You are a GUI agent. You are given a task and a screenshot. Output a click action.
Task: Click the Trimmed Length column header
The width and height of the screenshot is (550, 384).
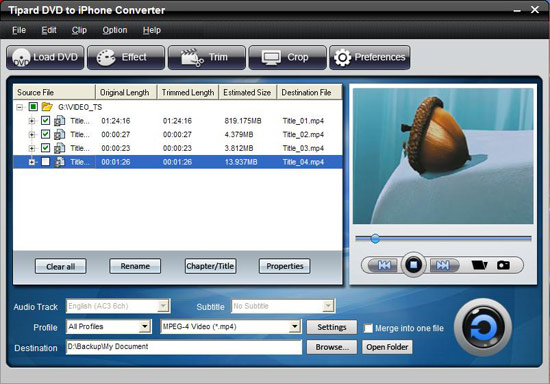(x=188, y=92)
